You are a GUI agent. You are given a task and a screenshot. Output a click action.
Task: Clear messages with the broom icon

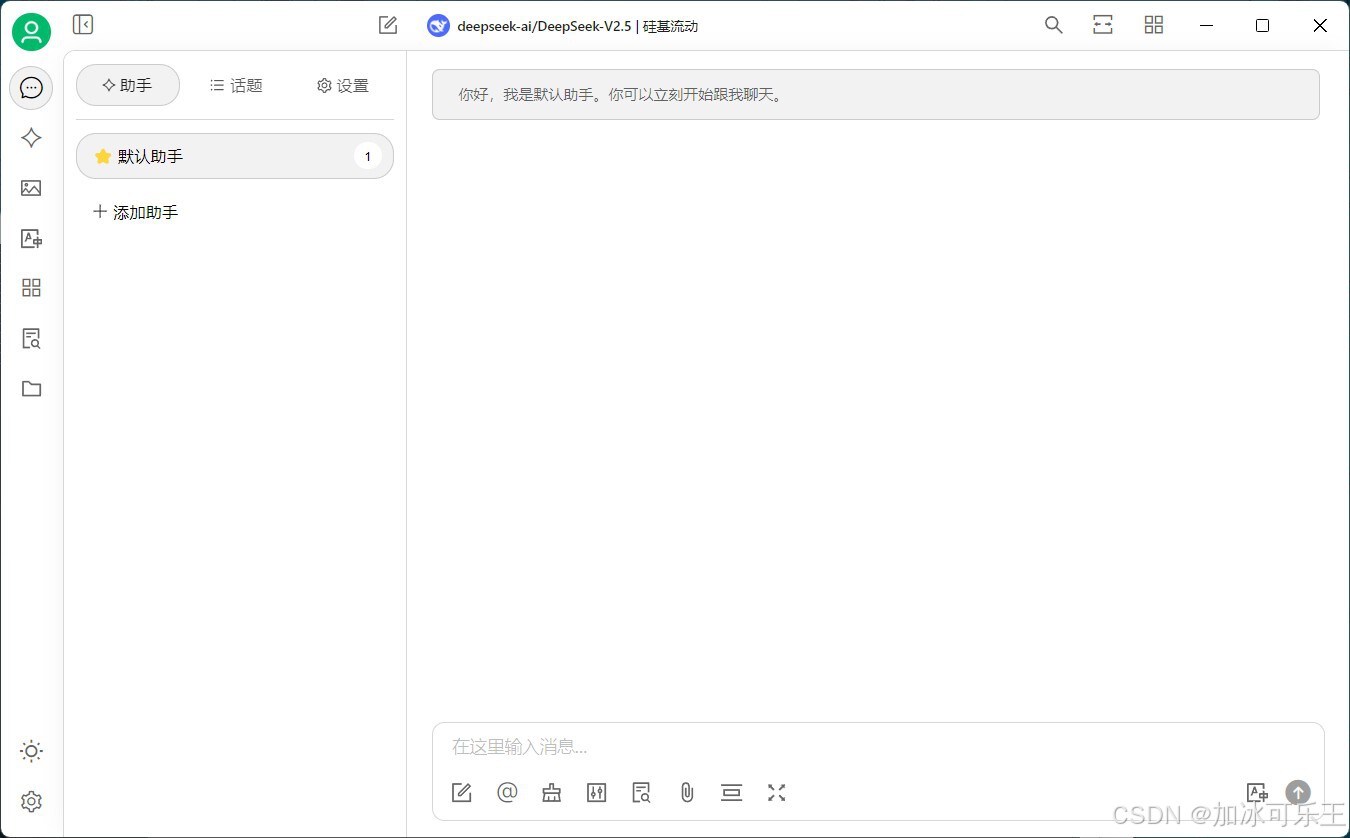[x=551, y=792]
